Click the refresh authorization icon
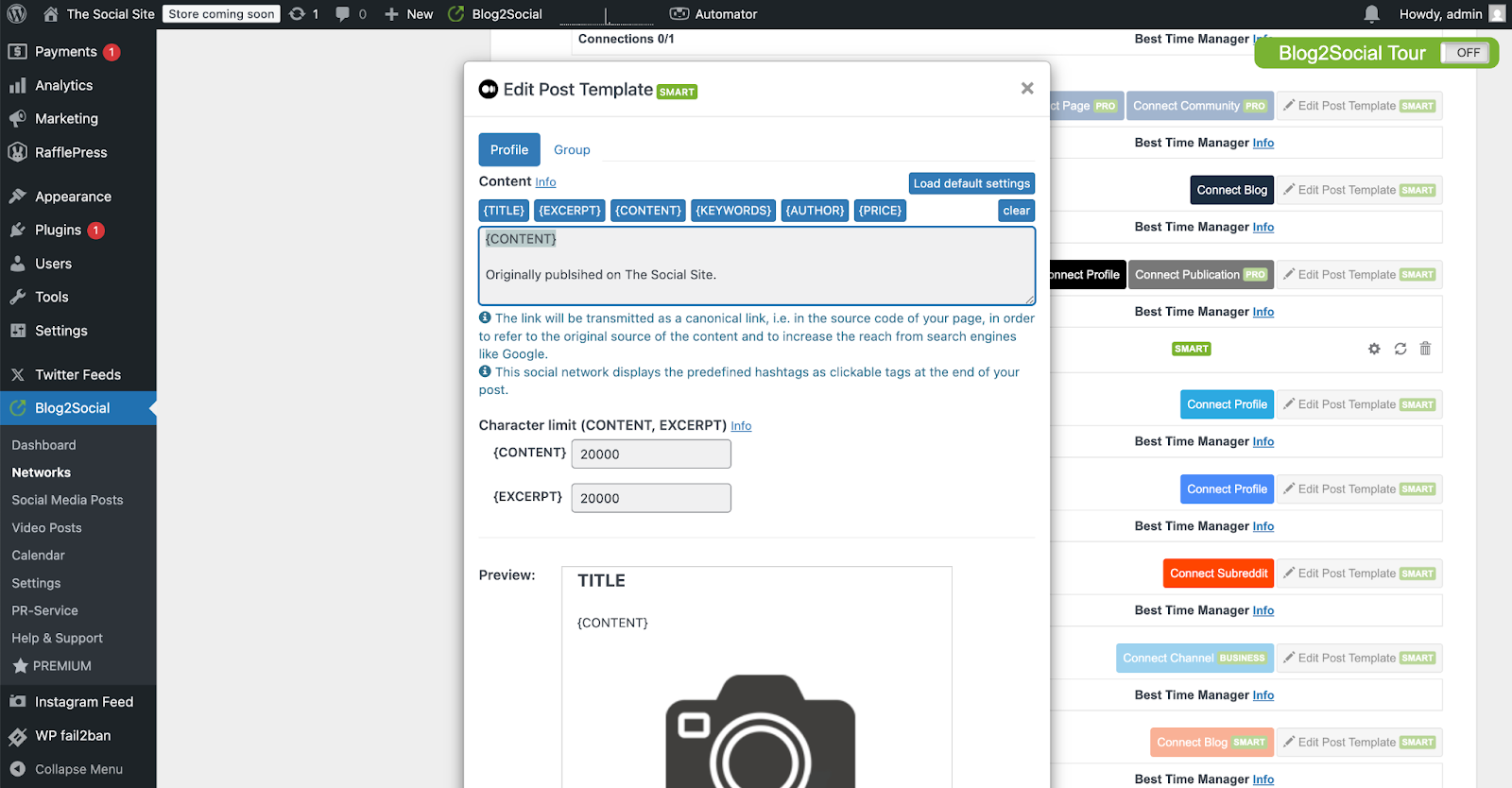 point(1400,349)
